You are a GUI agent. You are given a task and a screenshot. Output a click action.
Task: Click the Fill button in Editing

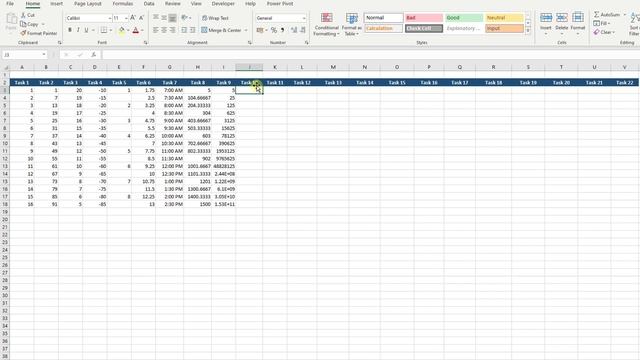coord(602,23)
